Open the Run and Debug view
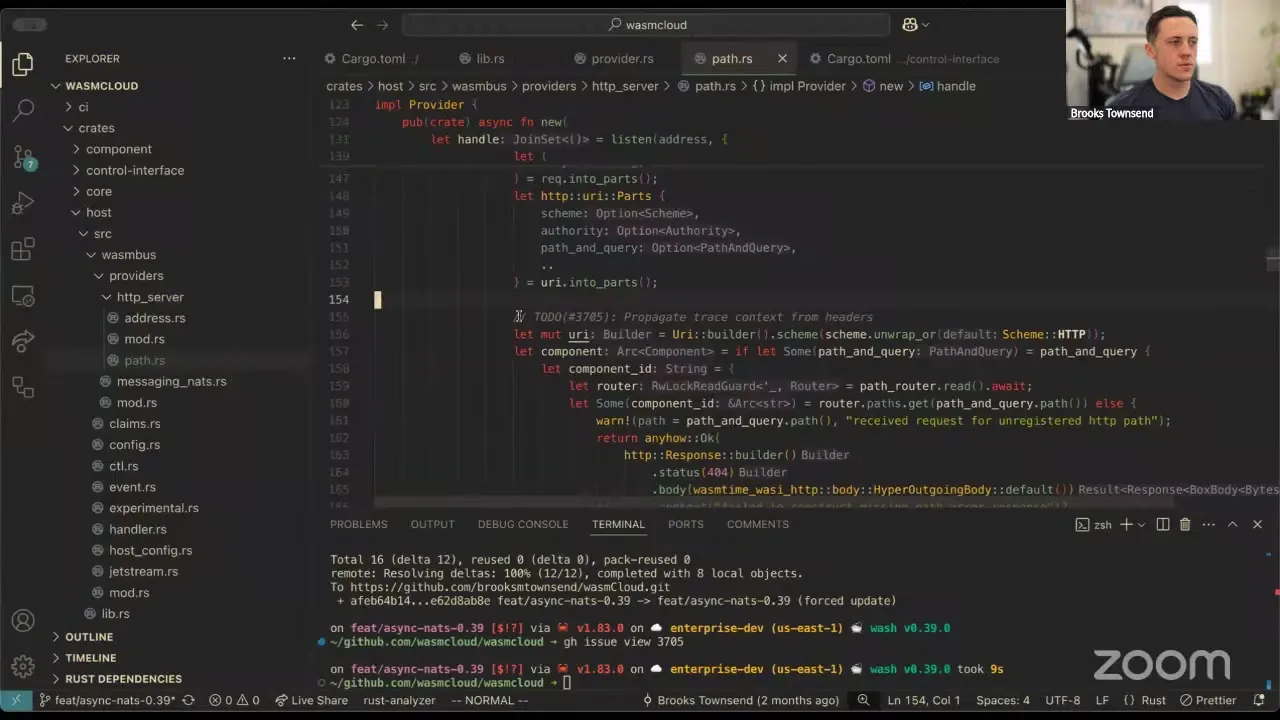 (x=22, y=204)
